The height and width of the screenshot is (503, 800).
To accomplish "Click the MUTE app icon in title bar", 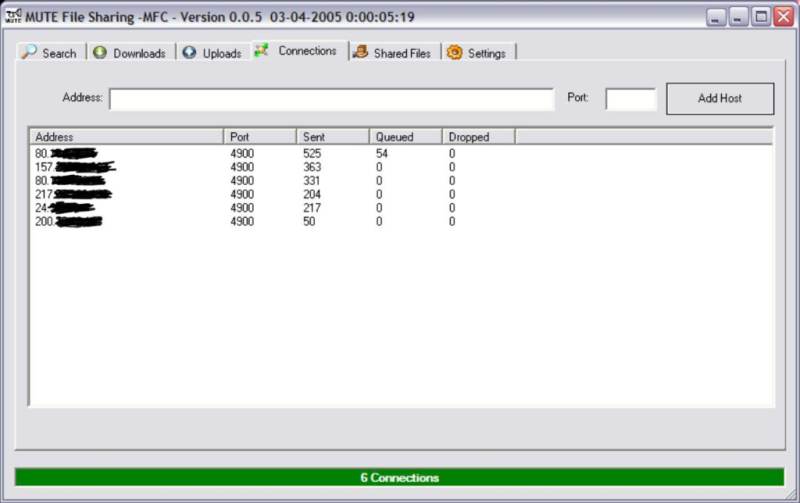I will [x=13, y=16].
